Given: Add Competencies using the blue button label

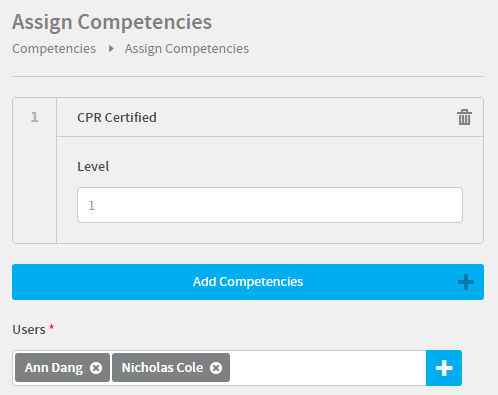Looking at the screenshot, I should pyautogui.click(x=248, y=282).
